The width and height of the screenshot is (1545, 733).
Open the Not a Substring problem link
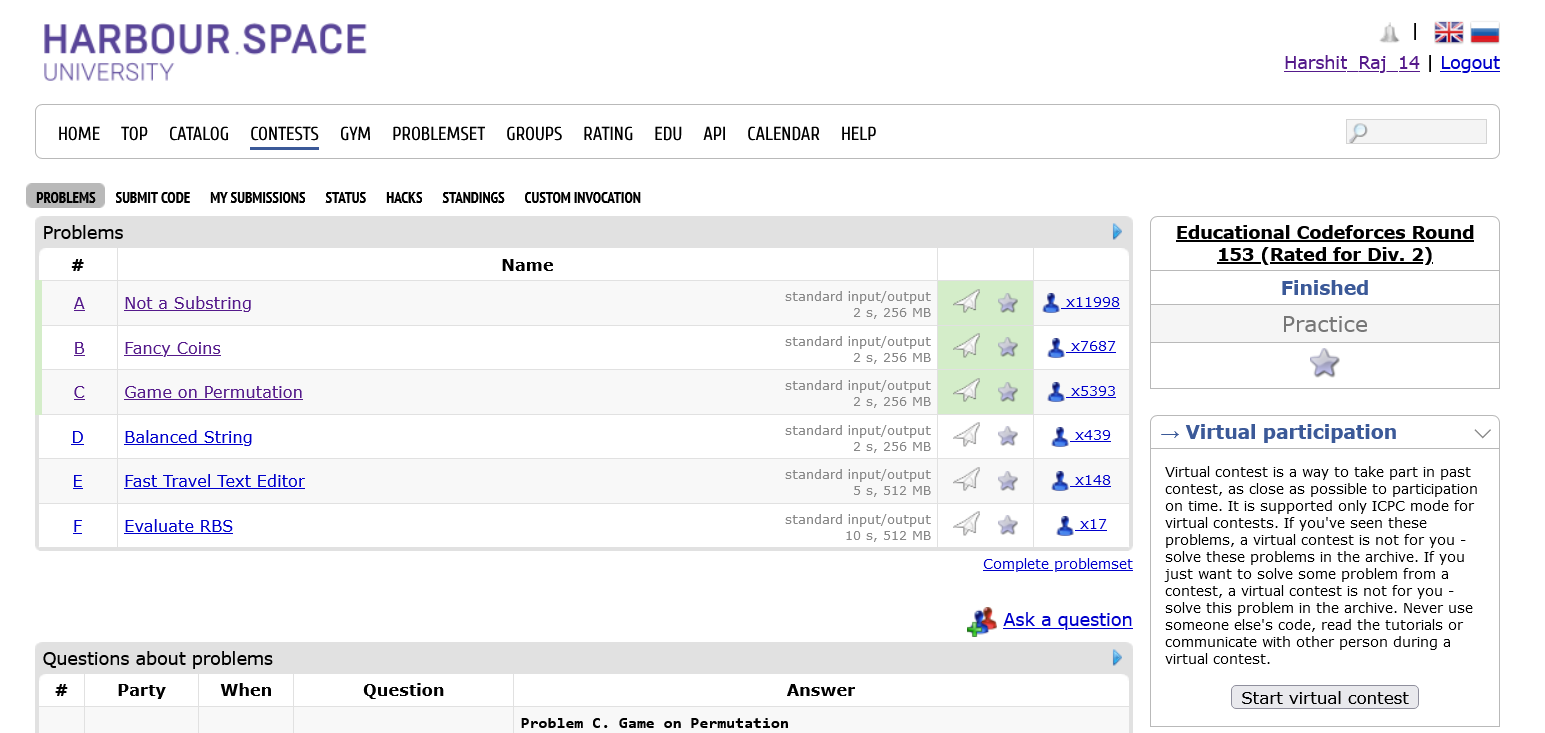coord(188,303)
